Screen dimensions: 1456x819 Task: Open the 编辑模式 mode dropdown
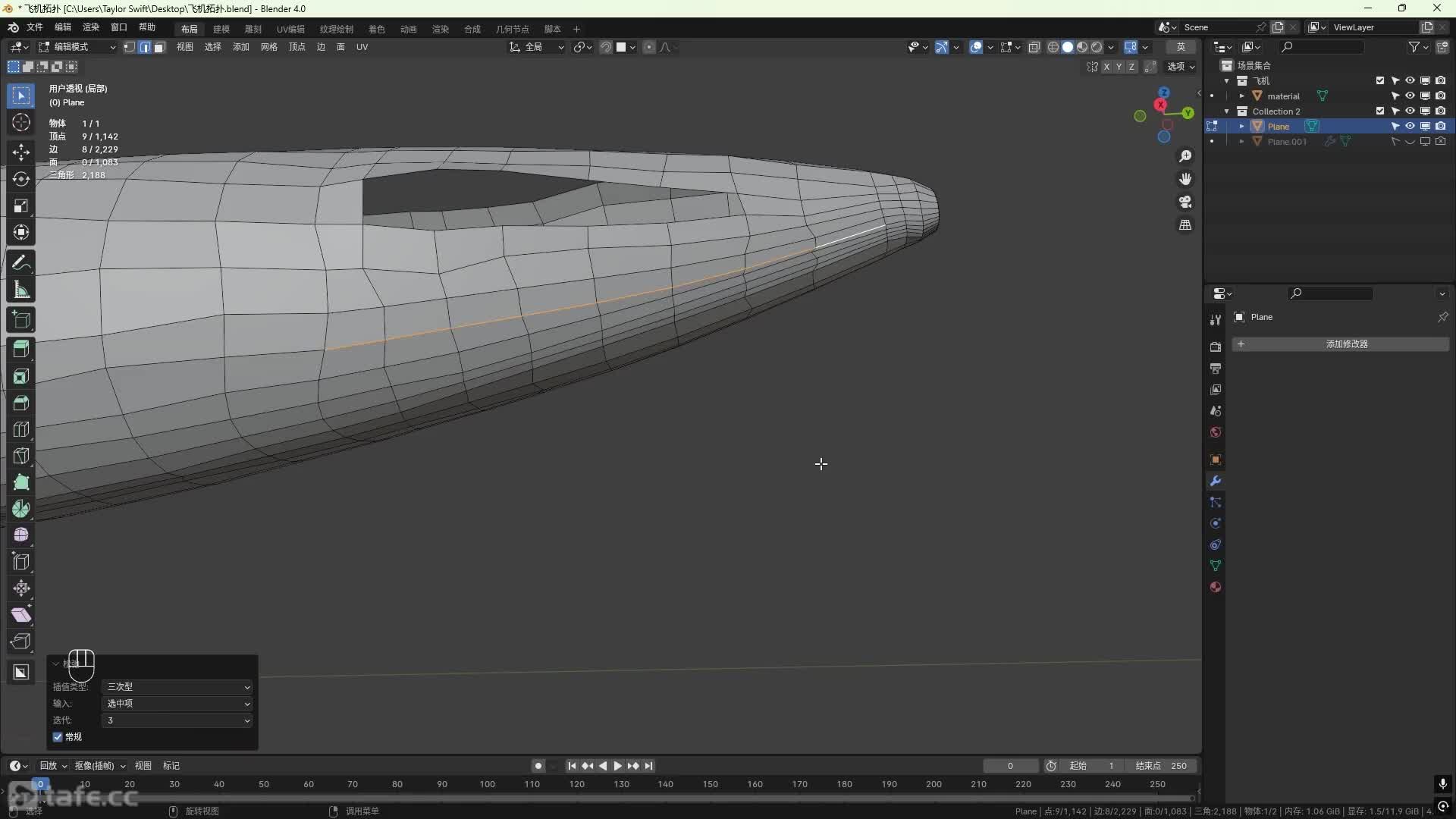pyautogui.click(x=77, y=47)
